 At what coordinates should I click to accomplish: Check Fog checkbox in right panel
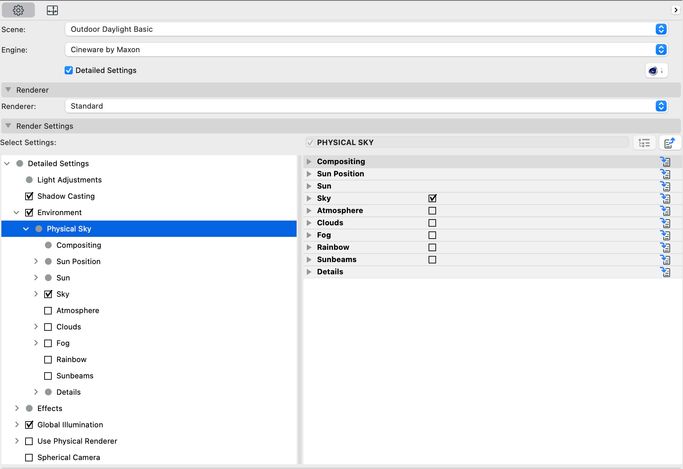pyautogui.click(x=432, y=235)
